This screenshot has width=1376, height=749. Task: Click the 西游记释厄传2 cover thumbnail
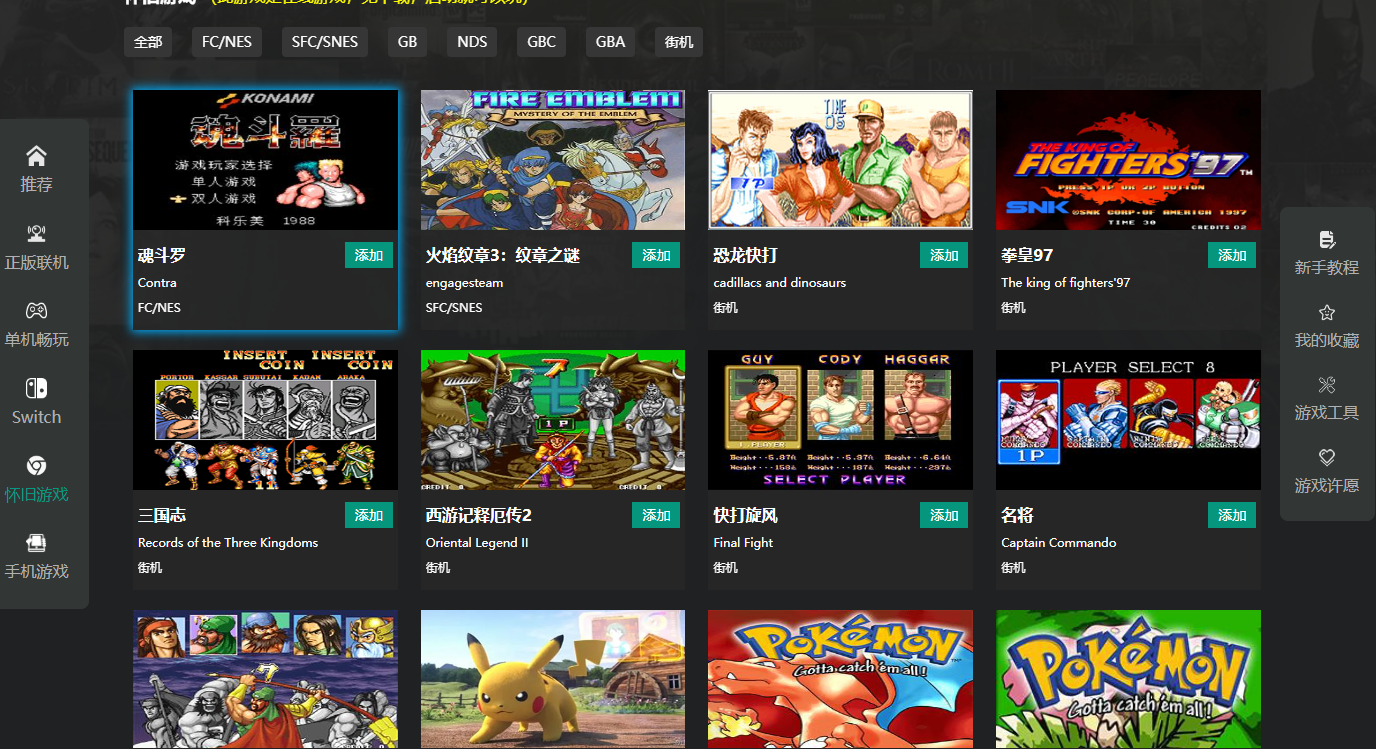pos(552,420)
